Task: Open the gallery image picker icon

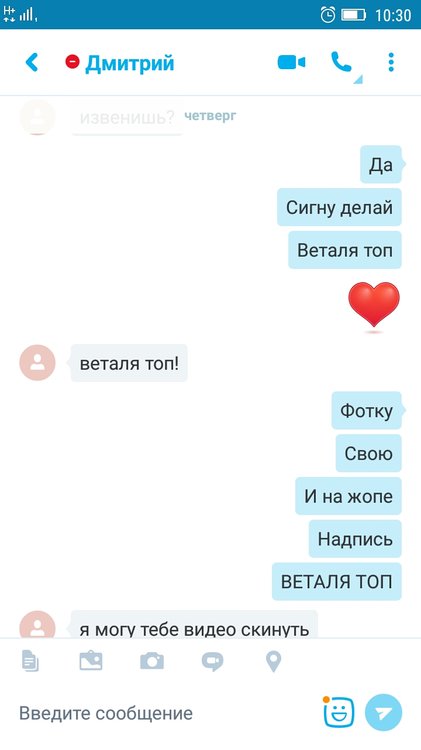Action: point(91,661)
